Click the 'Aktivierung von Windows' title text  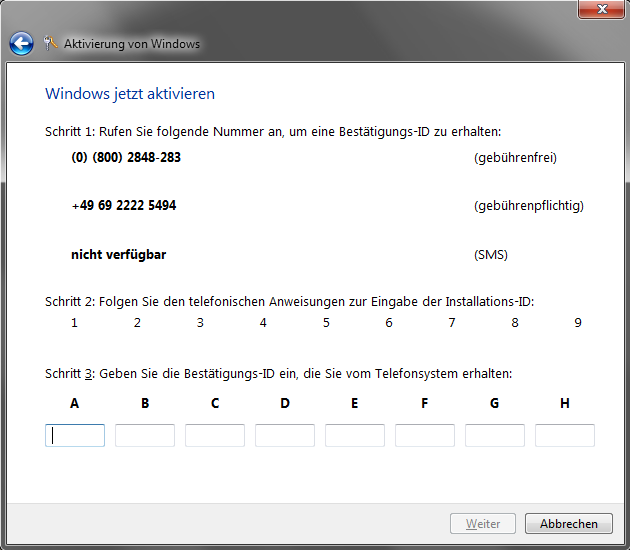(132, 43)
